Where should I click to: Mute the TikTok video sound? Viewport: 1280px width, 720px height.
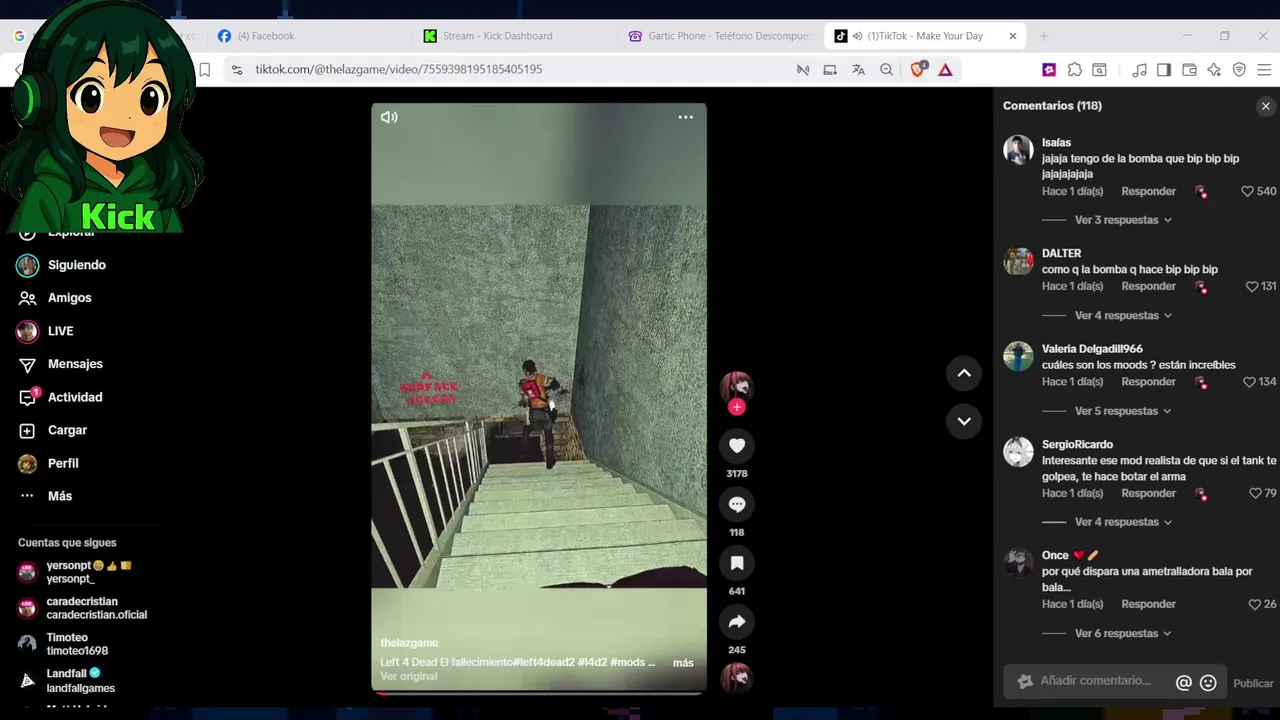389,117
